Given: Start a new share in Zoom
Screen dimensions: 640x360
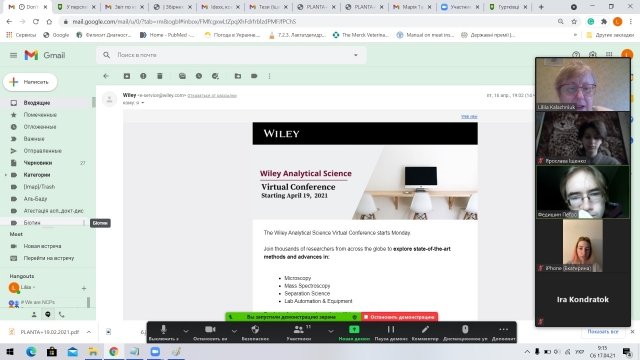Looking at the screenshot, I should tap(354, 332).
